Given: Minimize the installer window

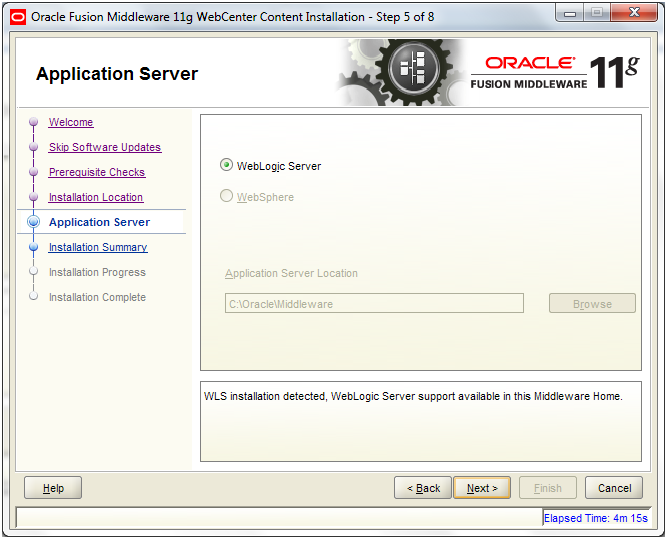Looking at the screenshot, I should click(570, 13).
